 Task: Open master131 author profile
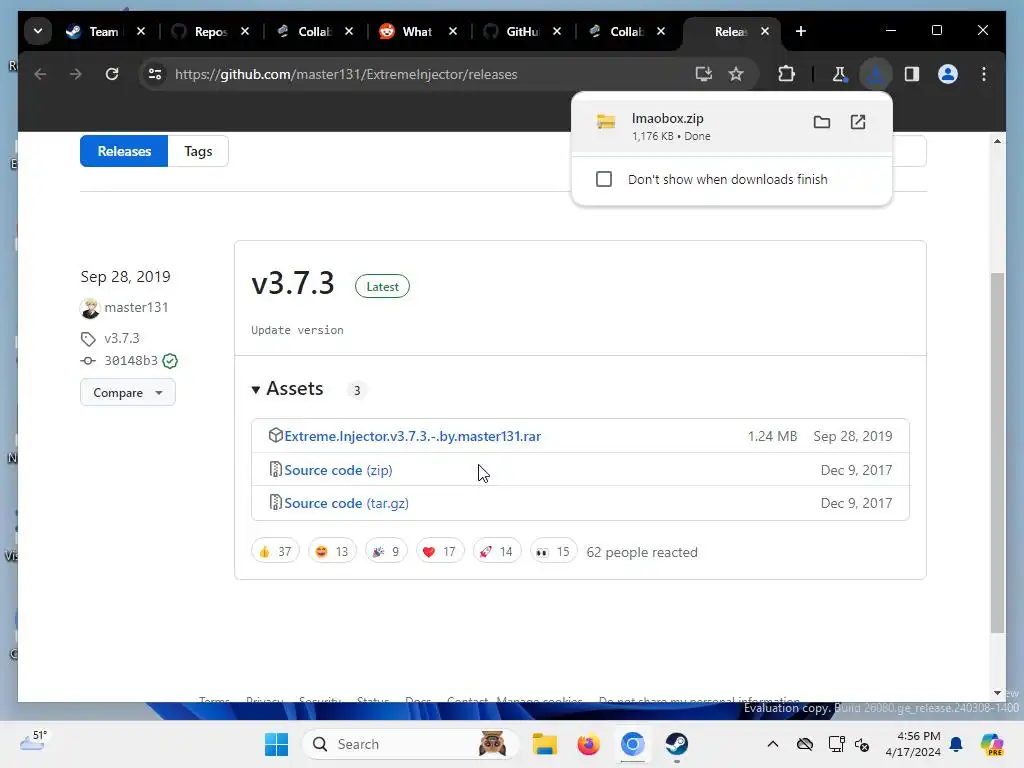pos(136,308)
